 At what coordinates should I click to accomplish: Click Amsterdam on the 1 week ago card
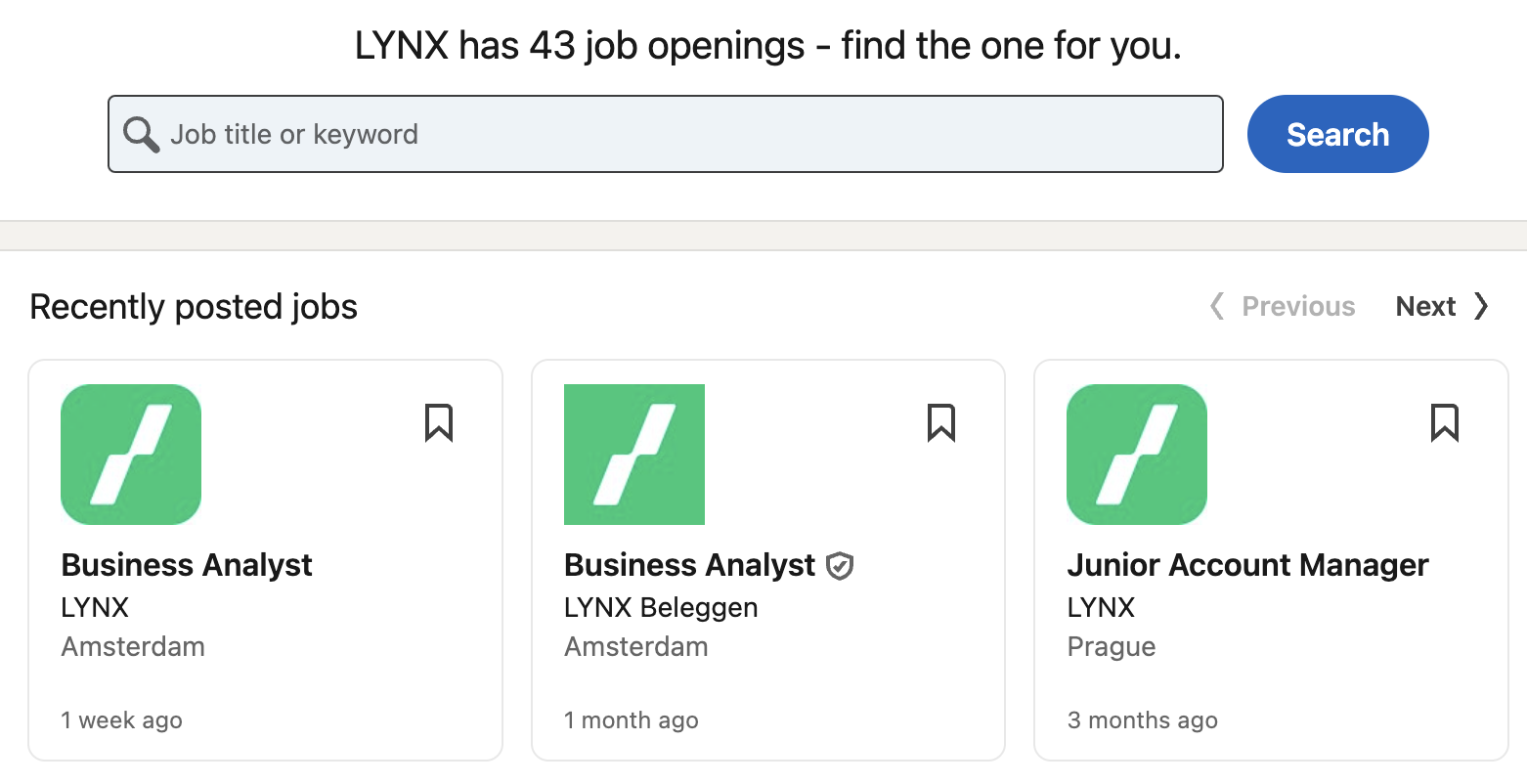click(x=133, y=646)
